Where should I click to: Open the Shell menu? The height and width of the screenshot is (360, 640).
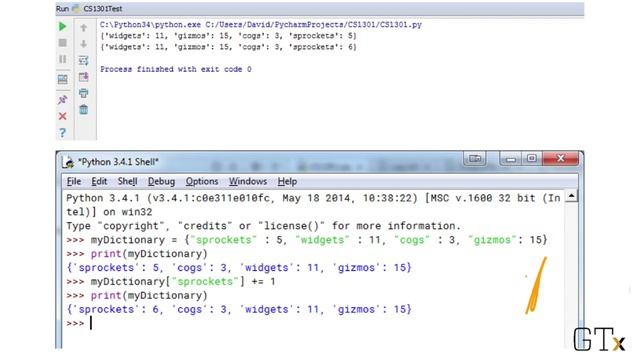click(127, 181)
